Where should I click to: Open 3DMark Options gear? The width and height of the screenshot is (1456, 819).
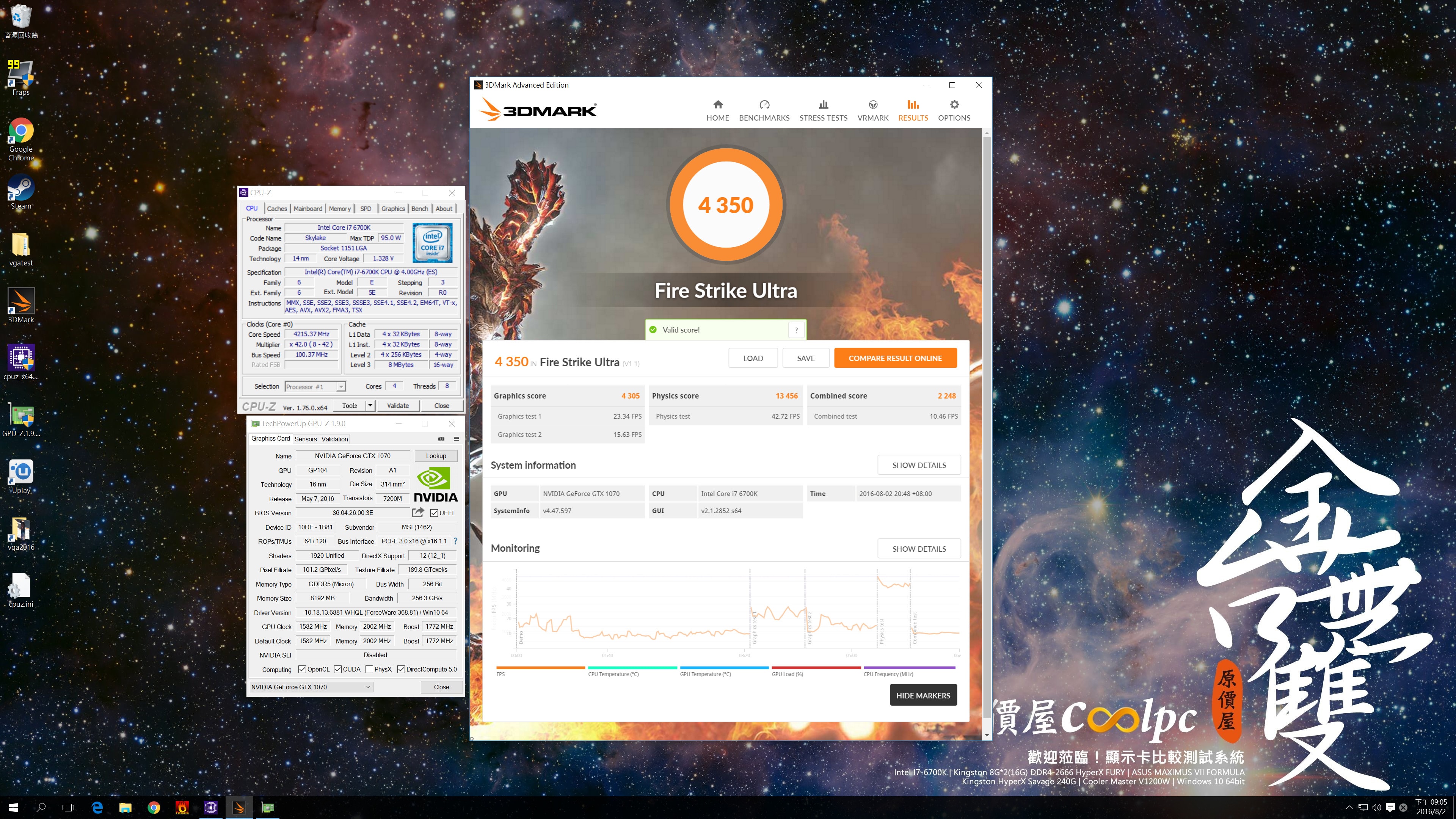pyautogui.click(x=954, y=105)
